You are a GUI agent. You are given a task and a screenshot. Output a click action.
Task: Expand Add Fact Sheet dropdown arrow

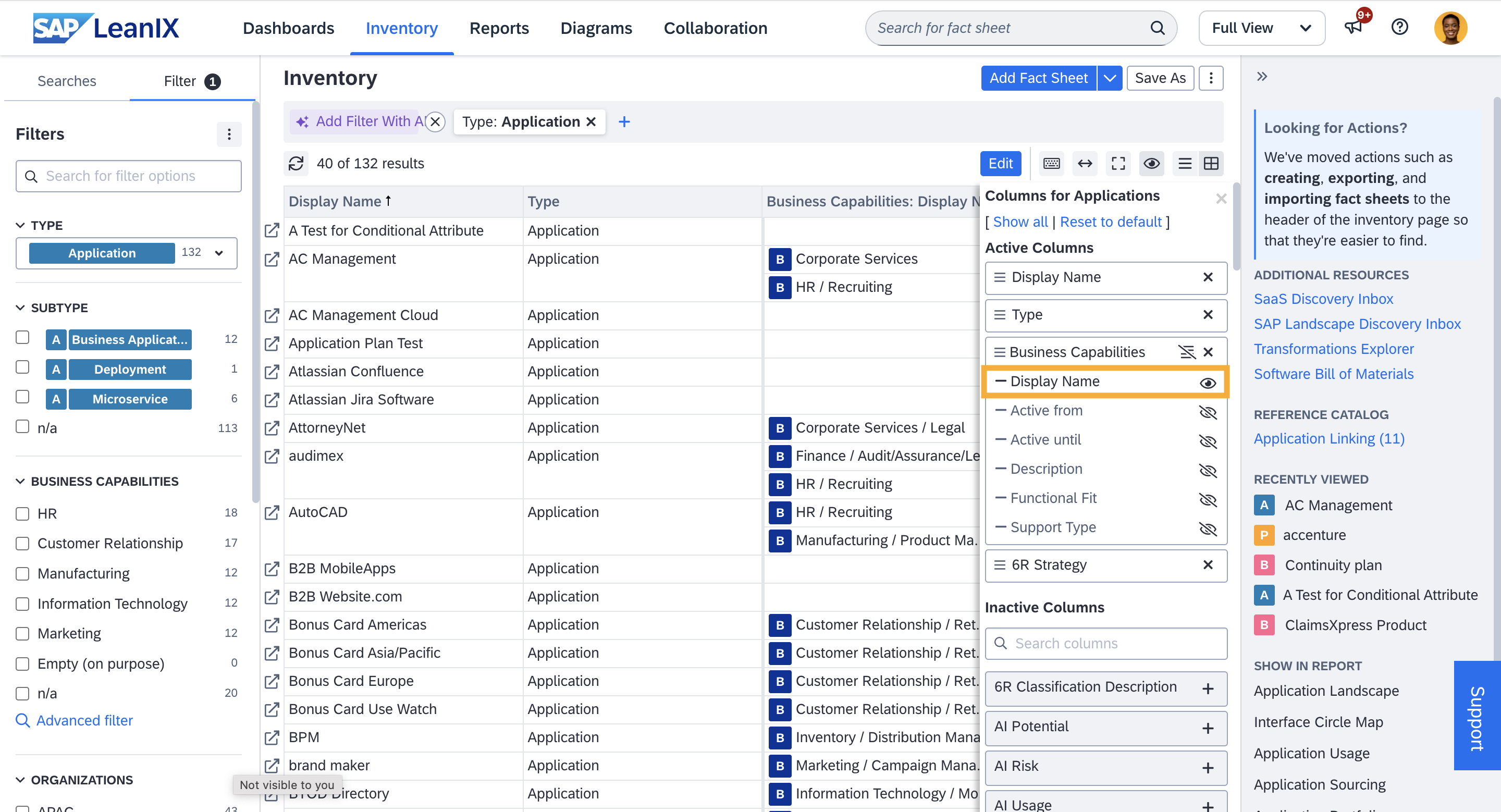(x=1110, y=78)
